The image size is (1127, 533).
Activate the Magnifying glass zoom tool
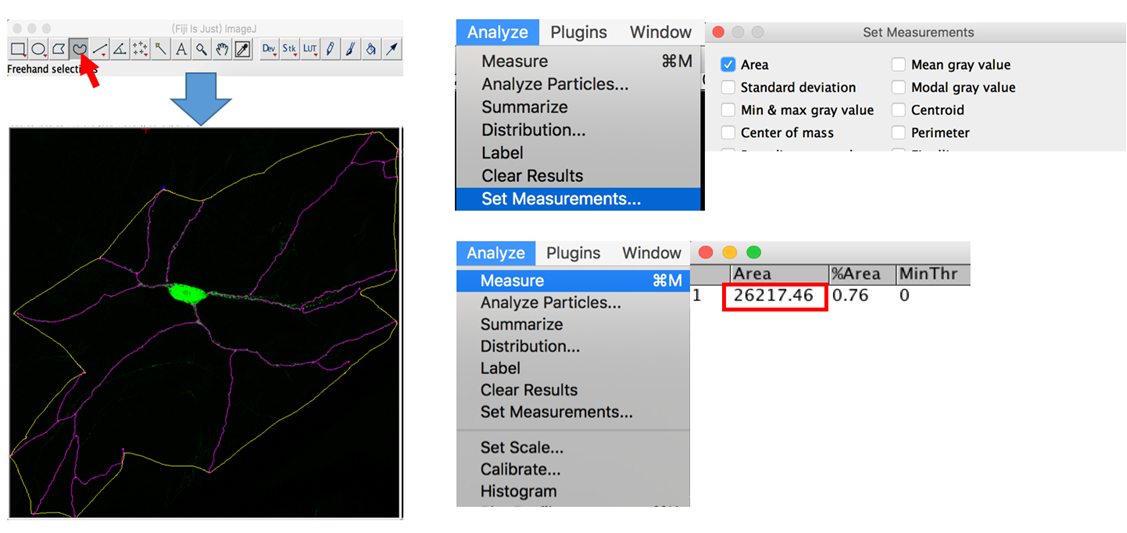[201, 48]
